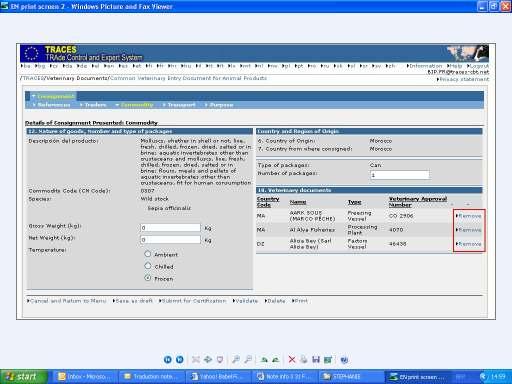The image size is (512, 384).
Task: Sort by Type column header
Action: coord(354,202)
